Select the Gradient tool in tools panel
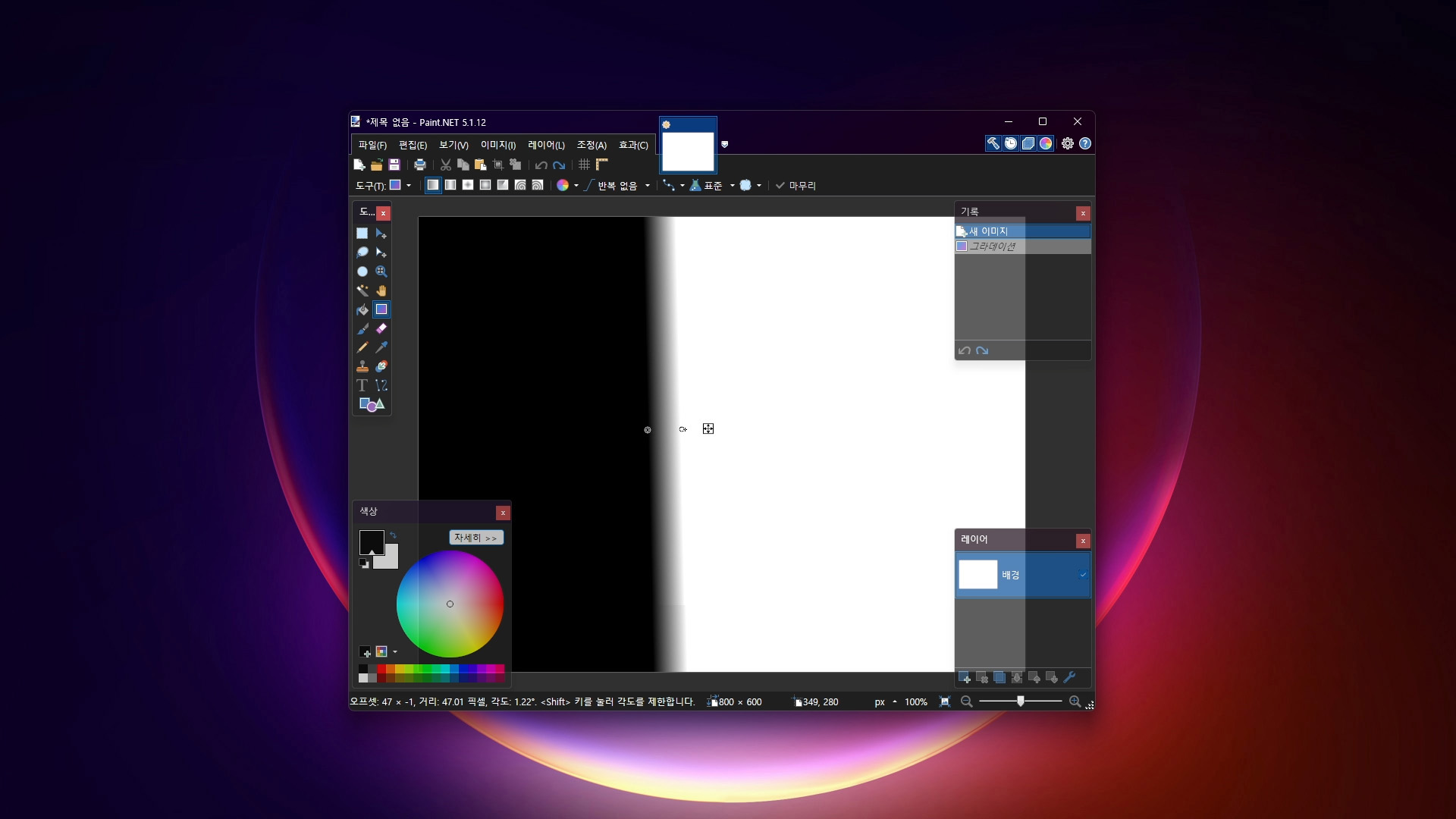1456x819 pixels. click(381, 309)
